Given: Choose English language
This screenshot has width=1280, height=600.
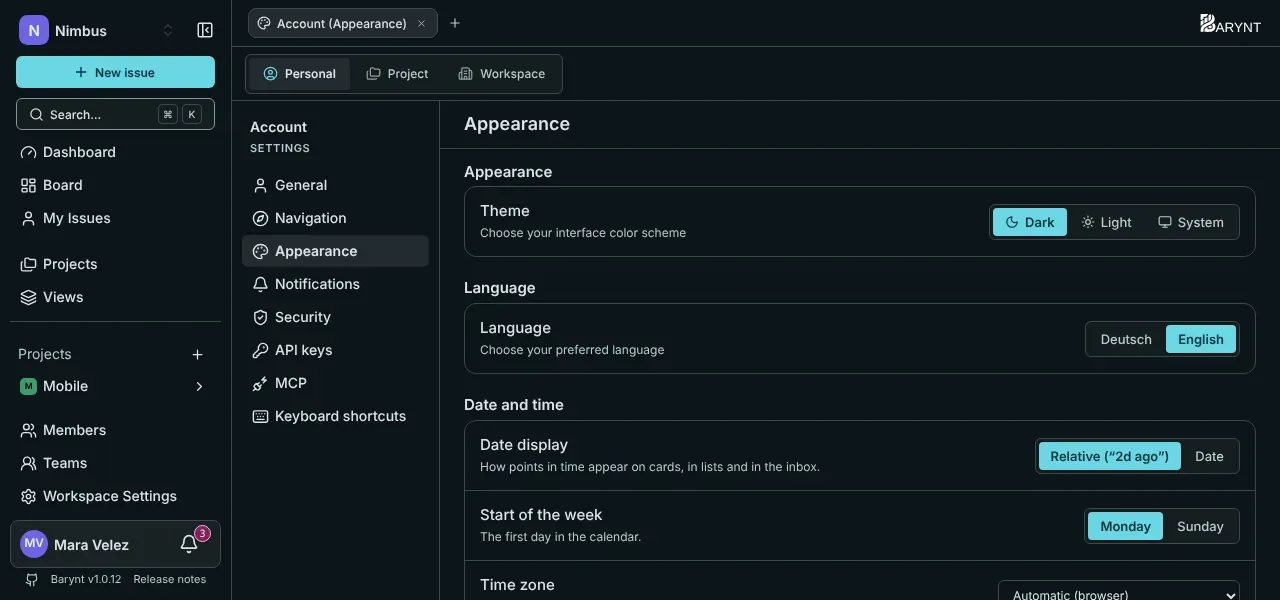Looking at the screenshot, I should 1201,339.
